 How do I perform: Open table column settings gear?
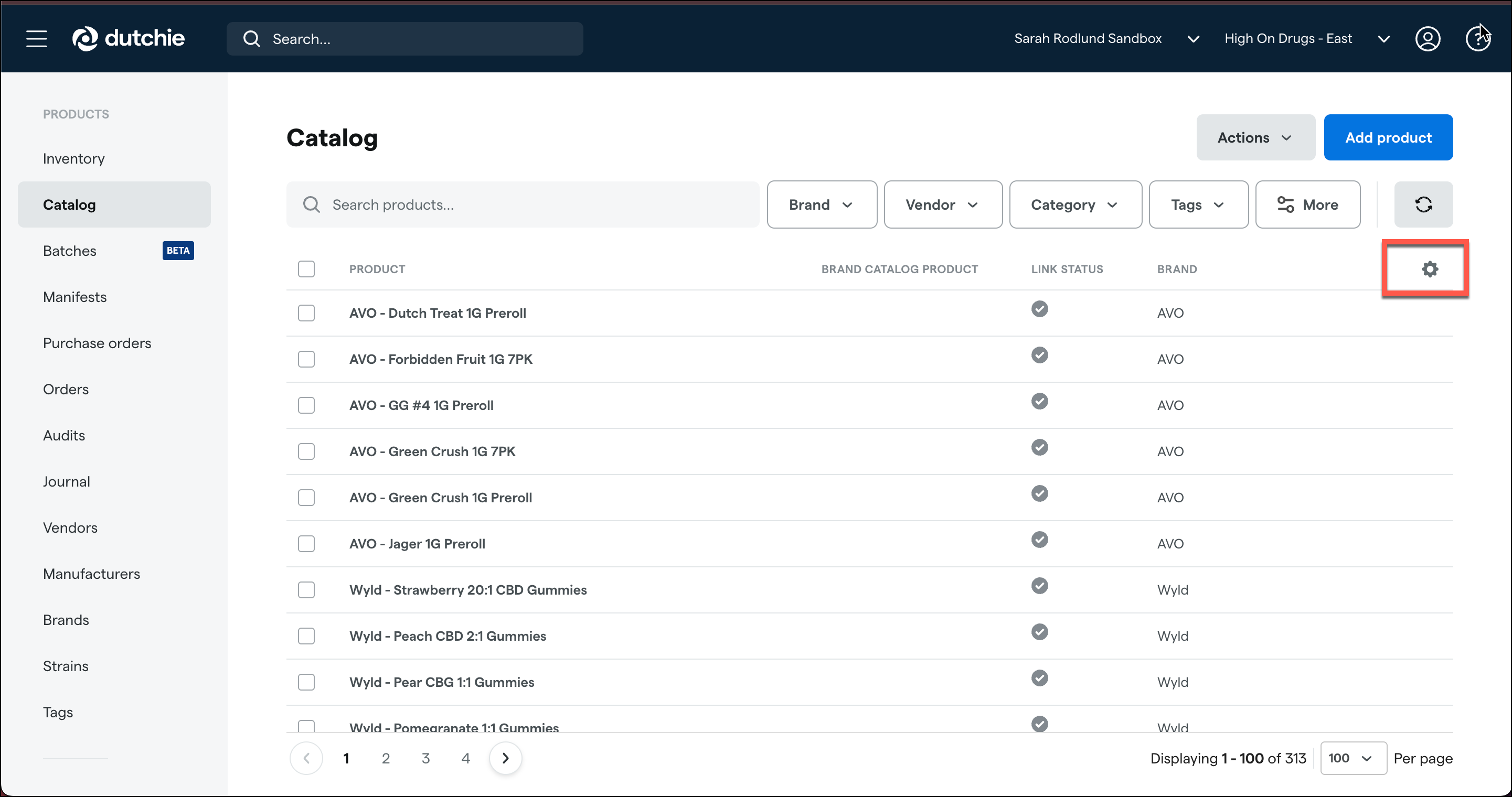[1430, 269]
